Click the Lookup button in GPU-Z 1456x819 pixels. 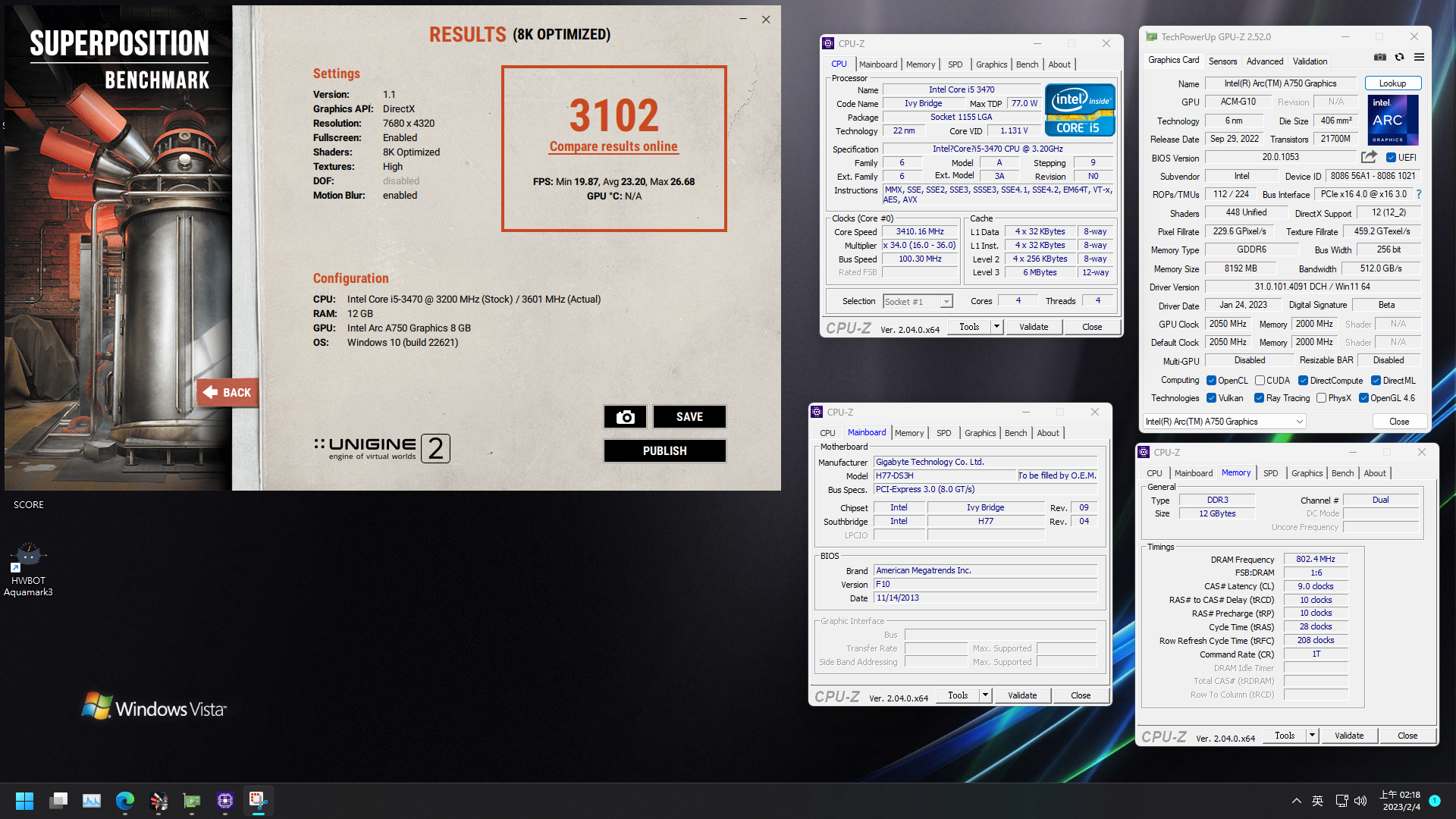pos(1392,83)
